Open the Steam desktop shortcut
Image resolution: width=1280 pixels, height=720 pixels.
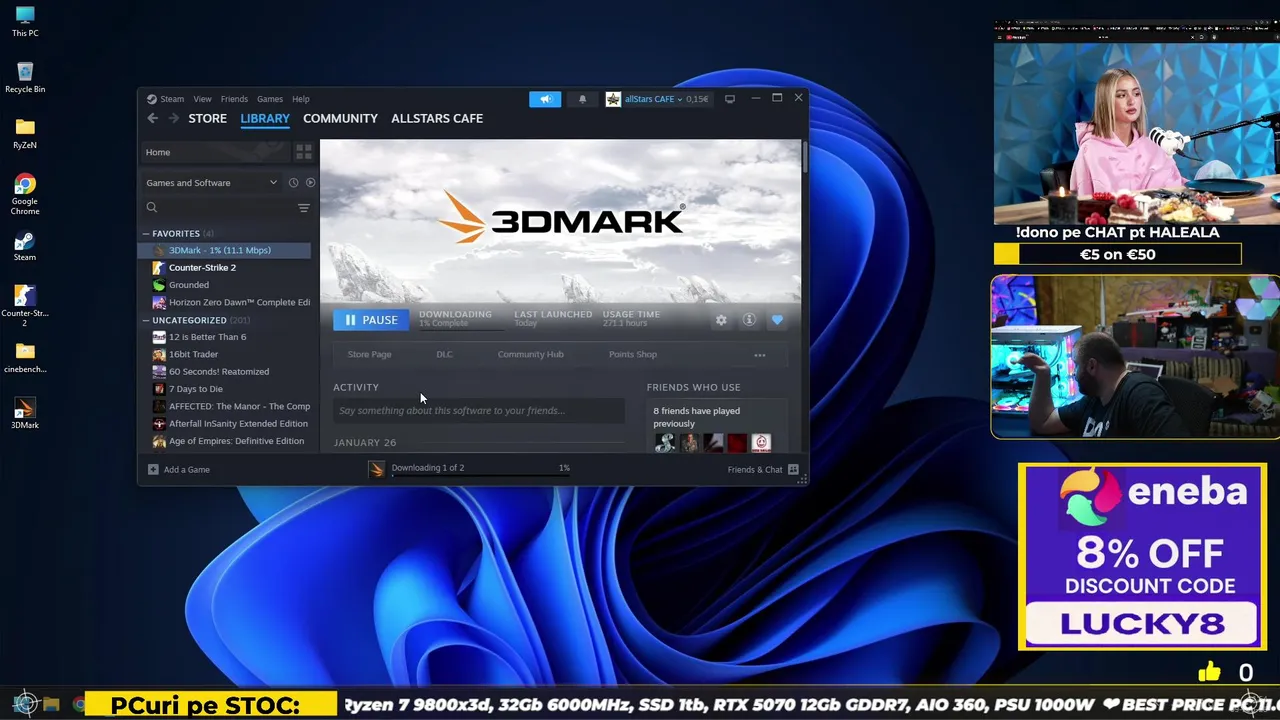click(x=25, y=247)
